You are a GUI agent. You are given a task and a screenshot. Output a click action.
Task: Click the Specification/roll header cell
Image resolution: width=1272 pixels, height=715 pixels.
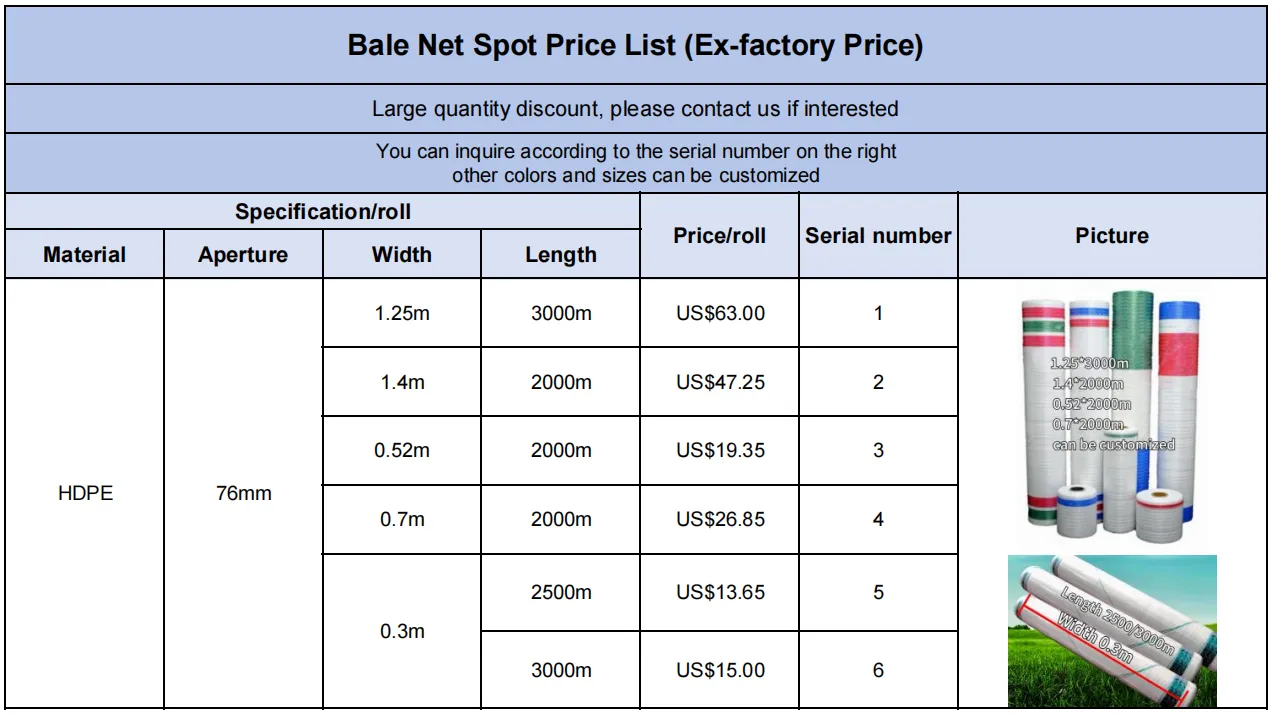point(322,212)
